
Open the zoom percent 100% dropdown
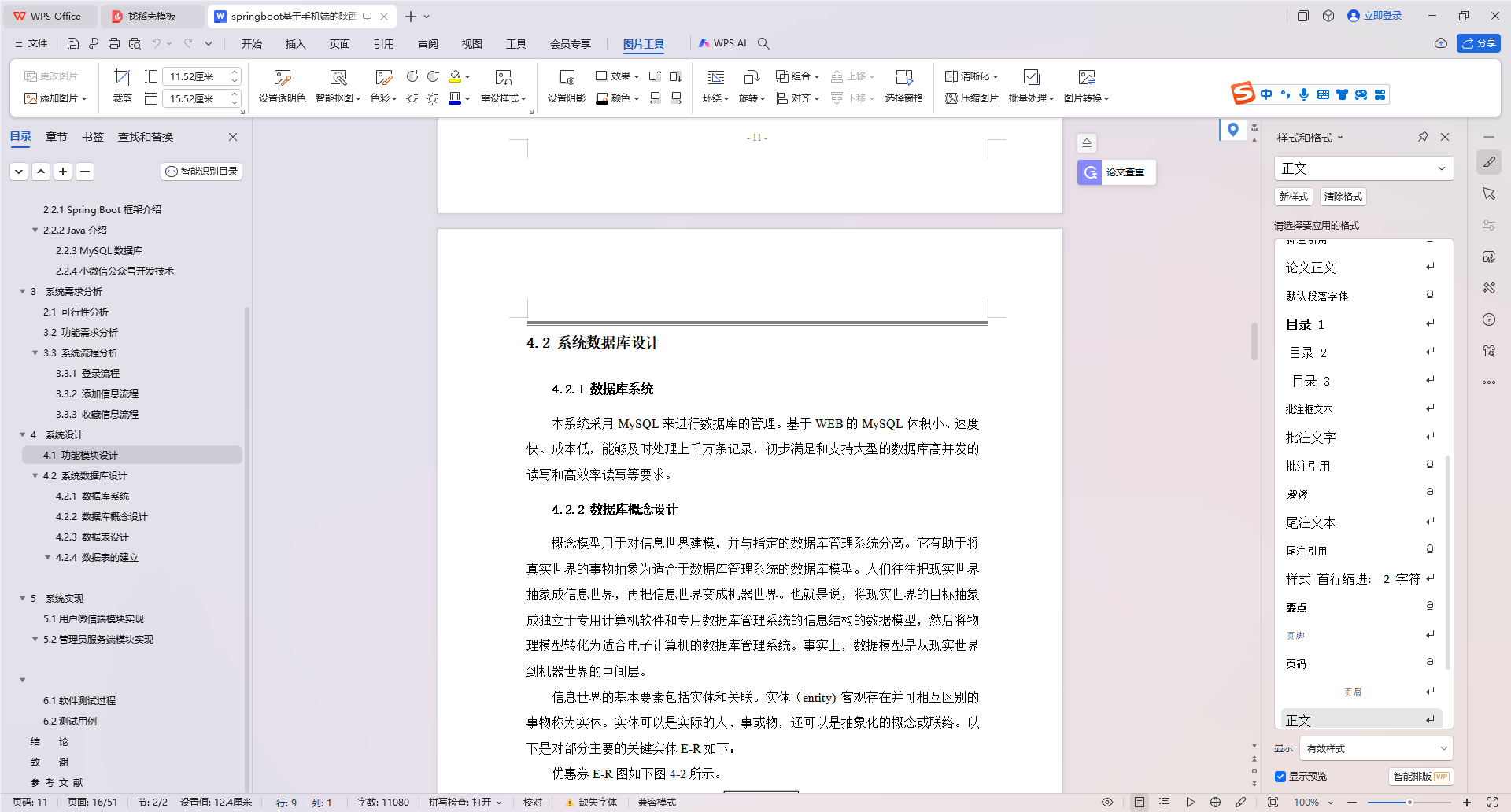[1313, 803]
